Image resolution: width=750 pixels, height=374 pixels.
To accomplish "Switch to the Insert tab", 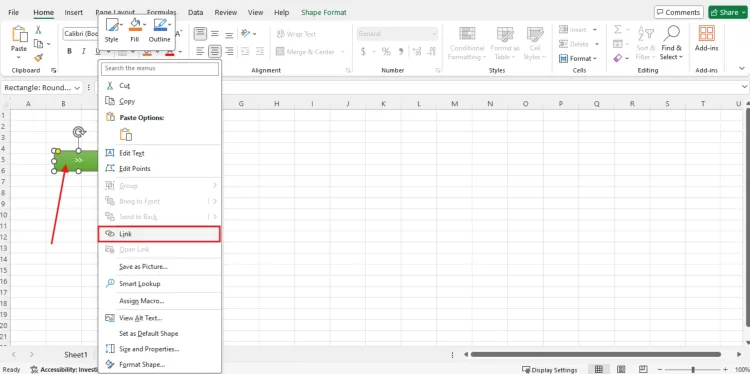I will click(74, 12).
